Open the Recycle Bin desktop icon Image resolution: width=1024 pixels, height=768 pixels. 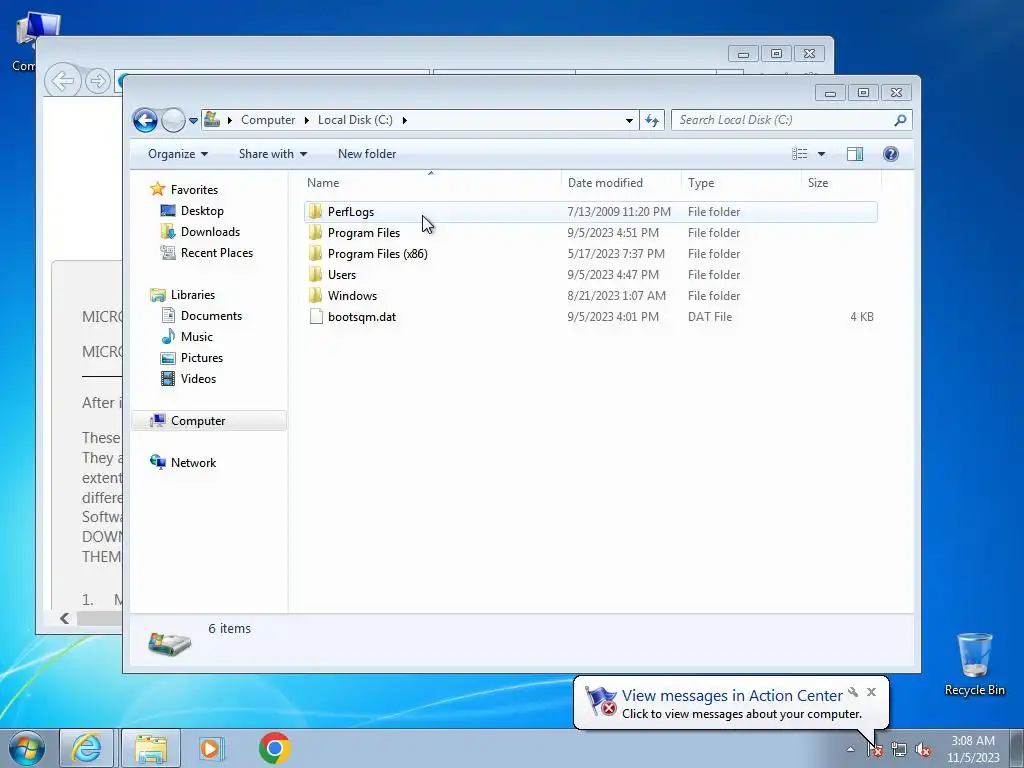click(974, 664)
